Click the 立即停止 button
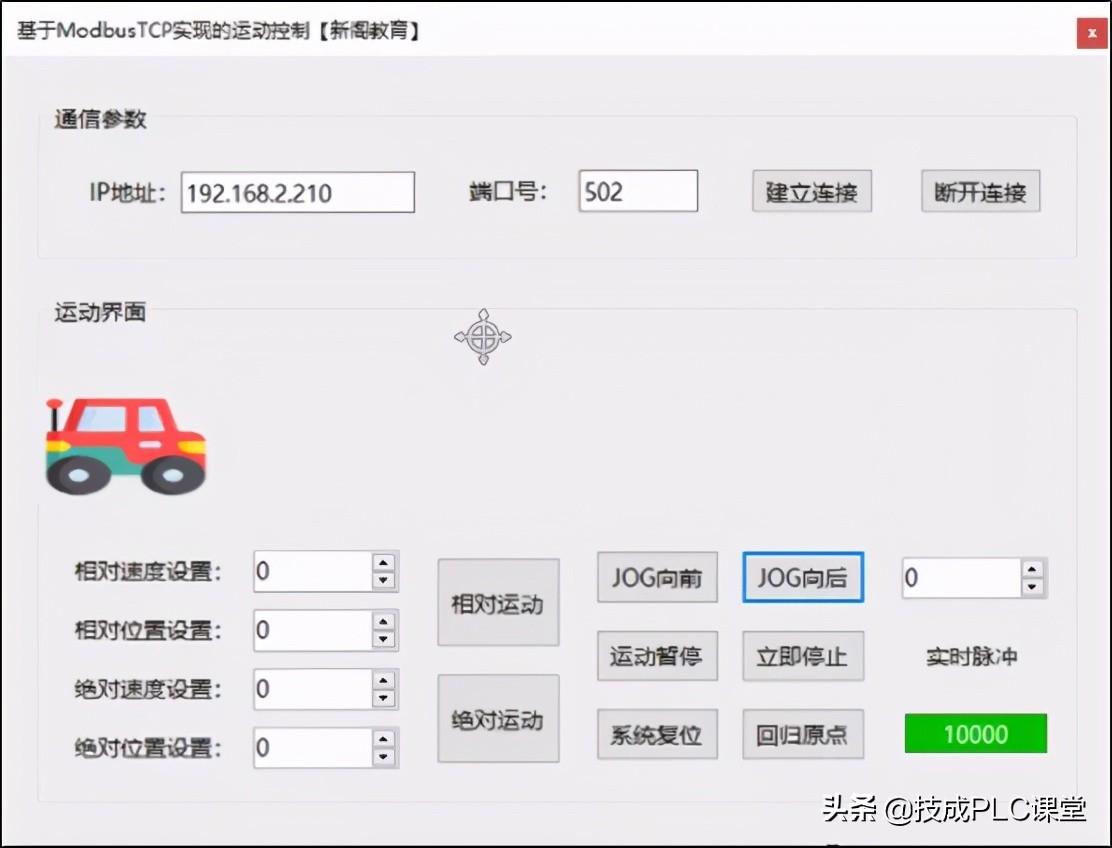The width and height of the screenshot is (1112, 848). pos(803,656)
